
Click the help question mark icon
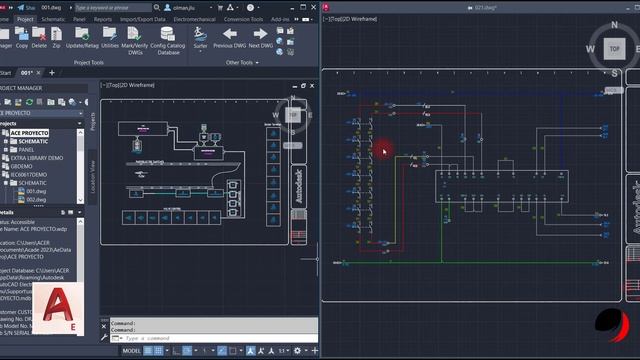click(250, 7)
